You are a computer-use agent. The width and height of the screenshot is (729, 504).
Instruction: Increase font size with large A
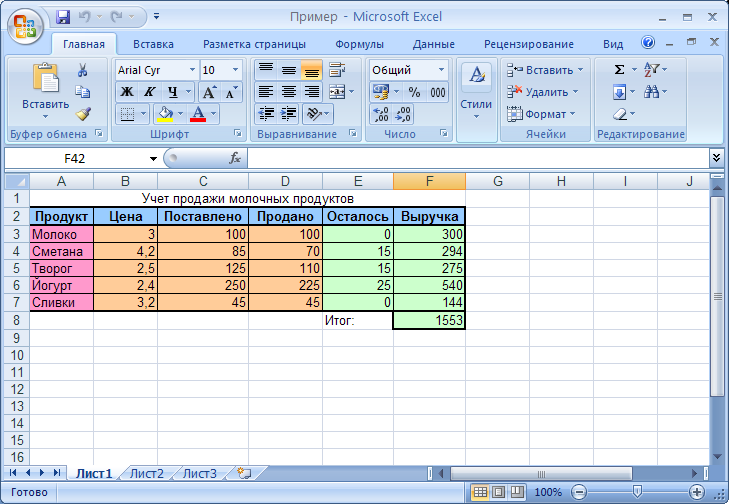(x=209, y=92)
